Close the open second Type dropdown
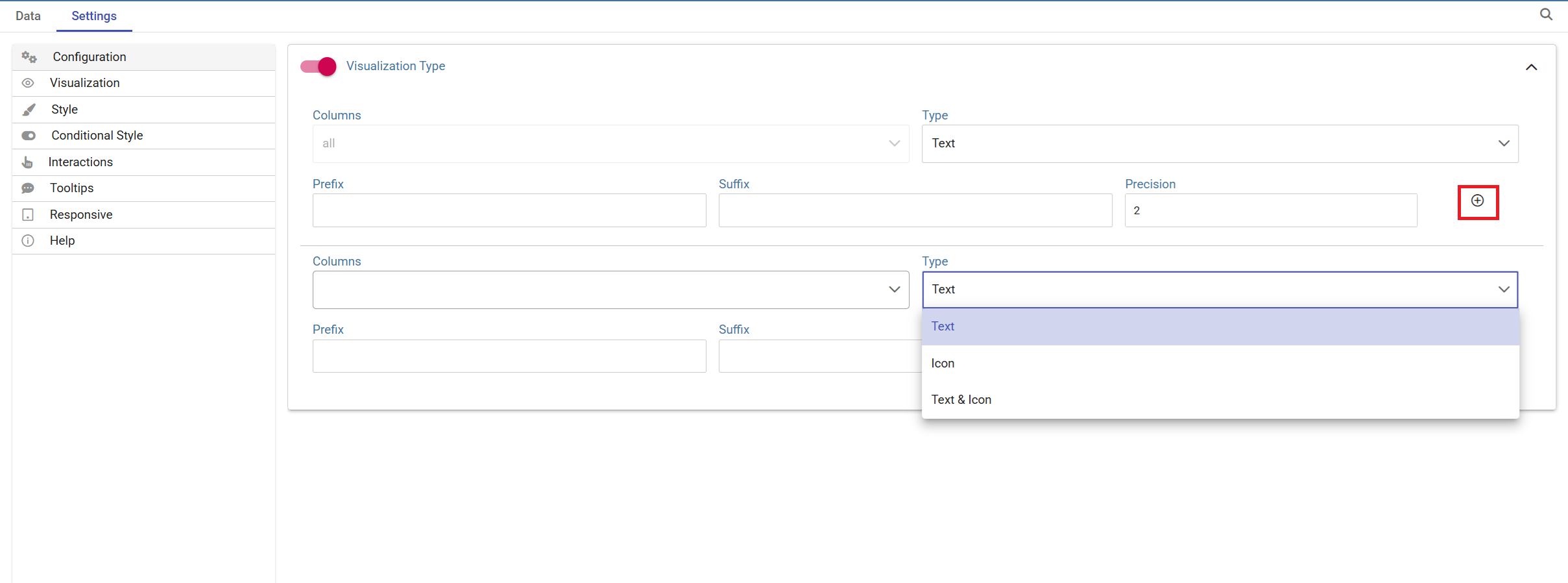The image size is (1568, 583). point(1220,290)
